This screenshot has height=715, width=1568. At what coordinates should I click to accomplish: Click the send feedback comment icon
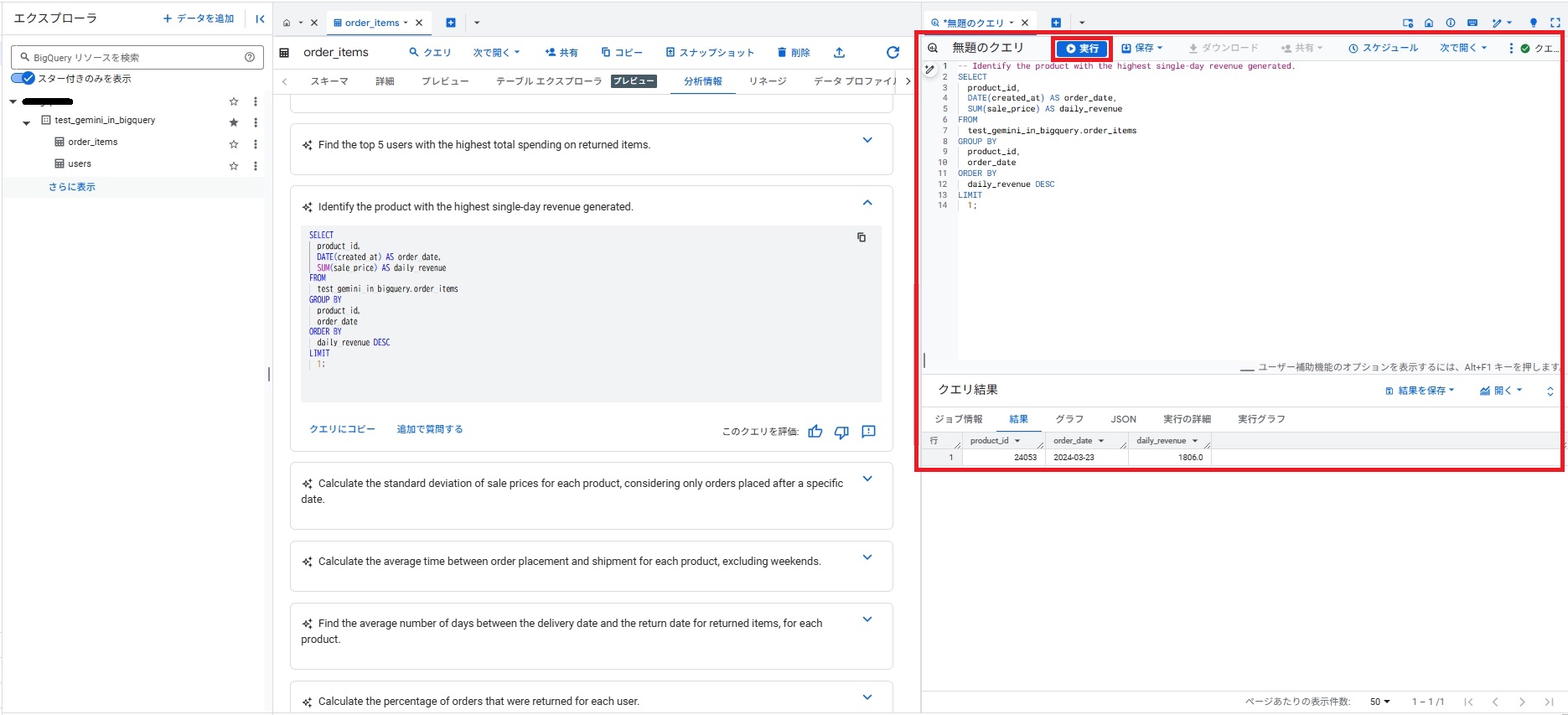pos(868,432)
